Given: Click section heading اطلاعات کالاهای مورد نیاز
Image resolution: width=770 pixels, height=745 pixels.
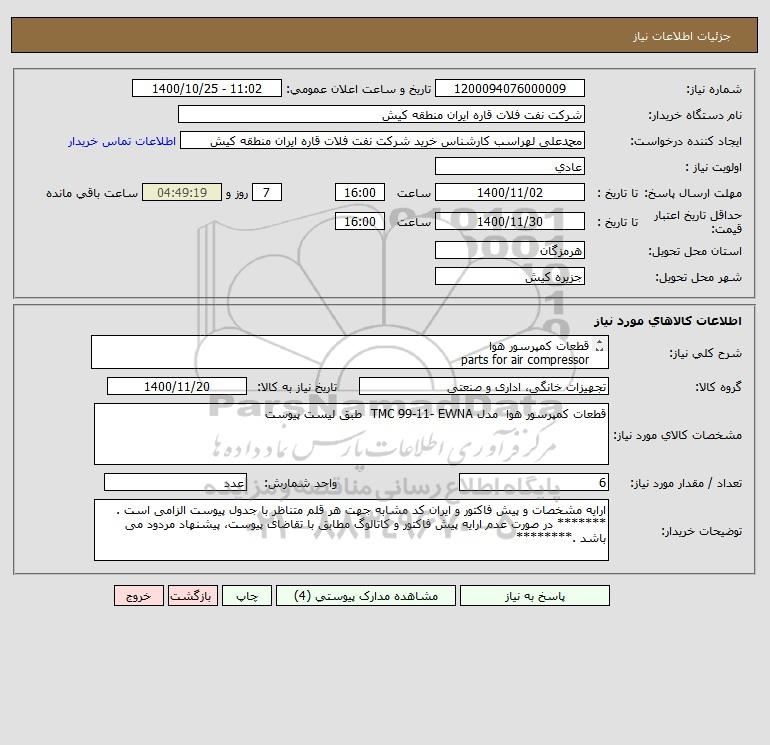Looking at the screenshot, I should point(668,321).
